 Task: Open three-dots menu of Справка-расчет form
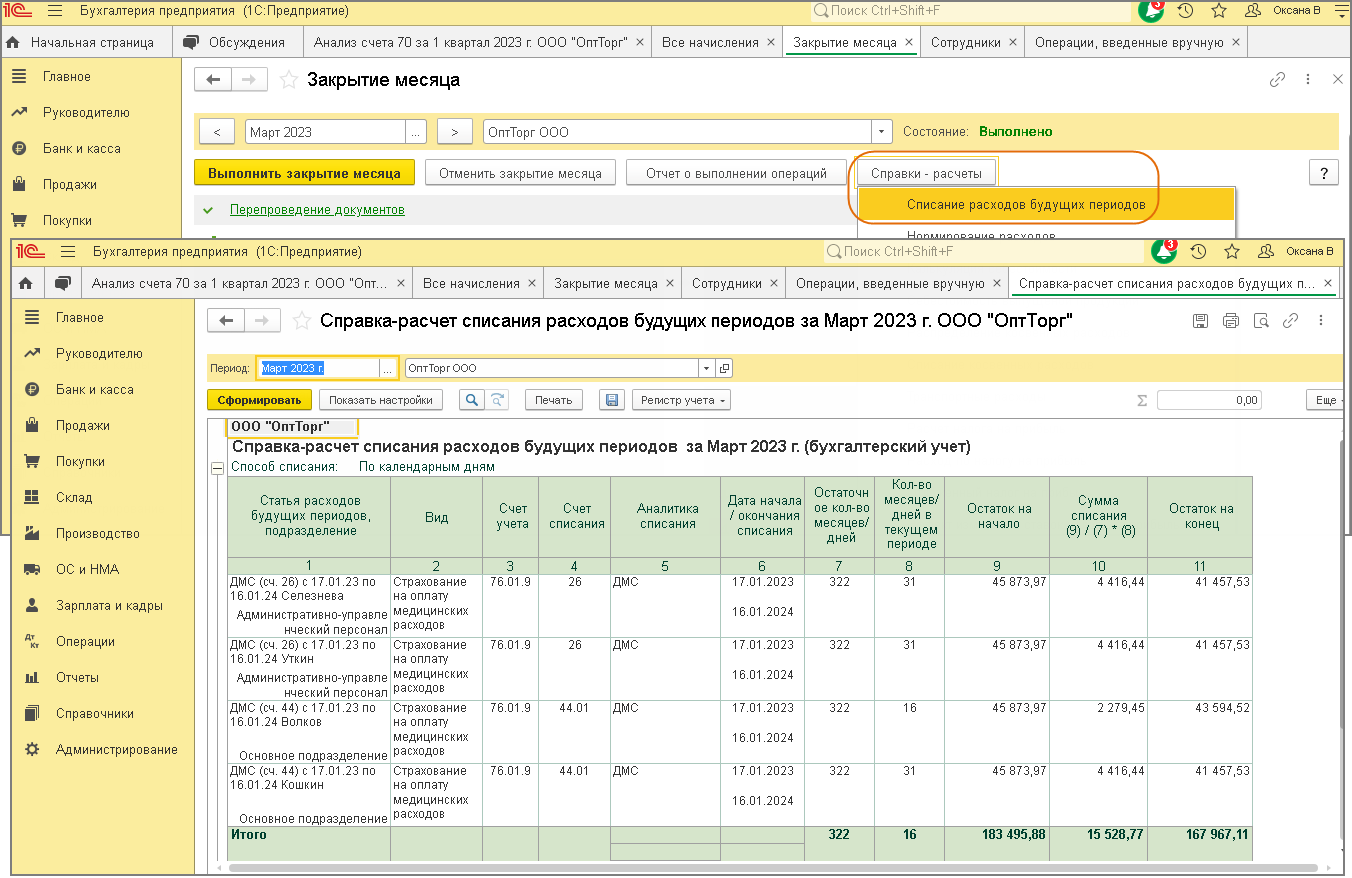(1321, 321)
